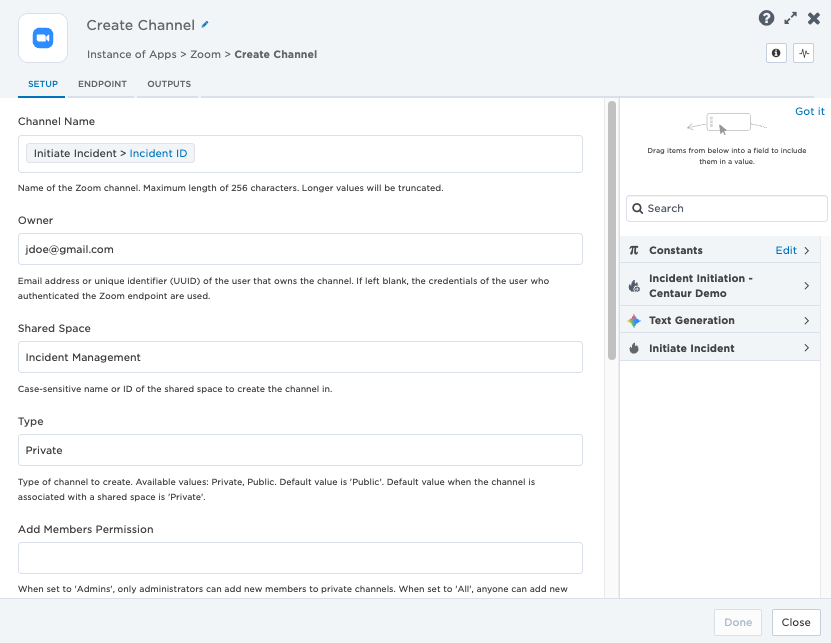Click the search magnifier icon
The image size is (831, 643).
(638, 208)
